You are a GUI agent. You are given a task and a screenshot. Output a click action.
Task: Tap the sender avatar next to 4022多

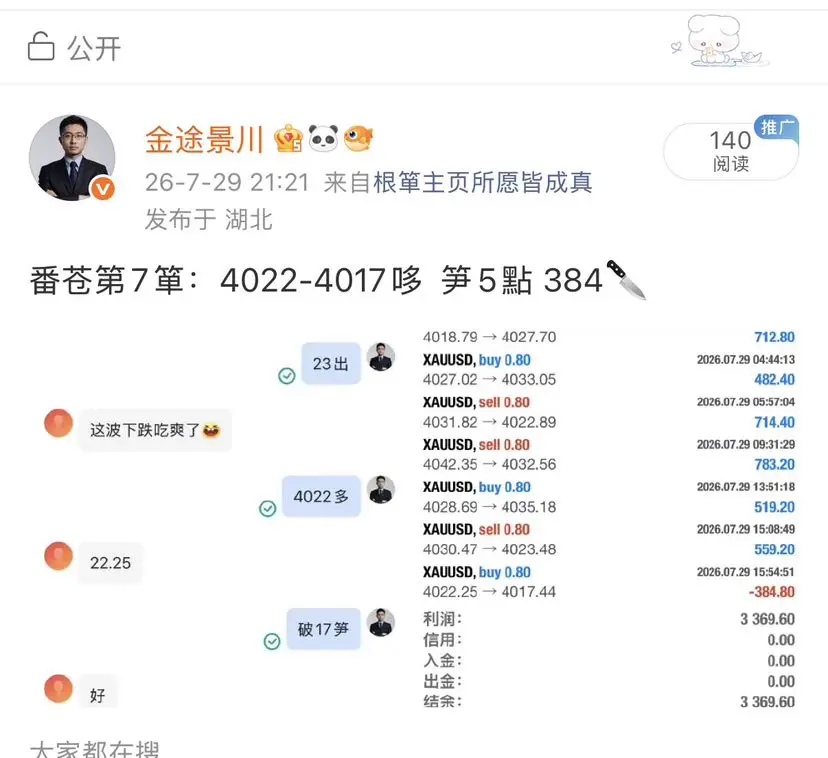tap(381, 489)
